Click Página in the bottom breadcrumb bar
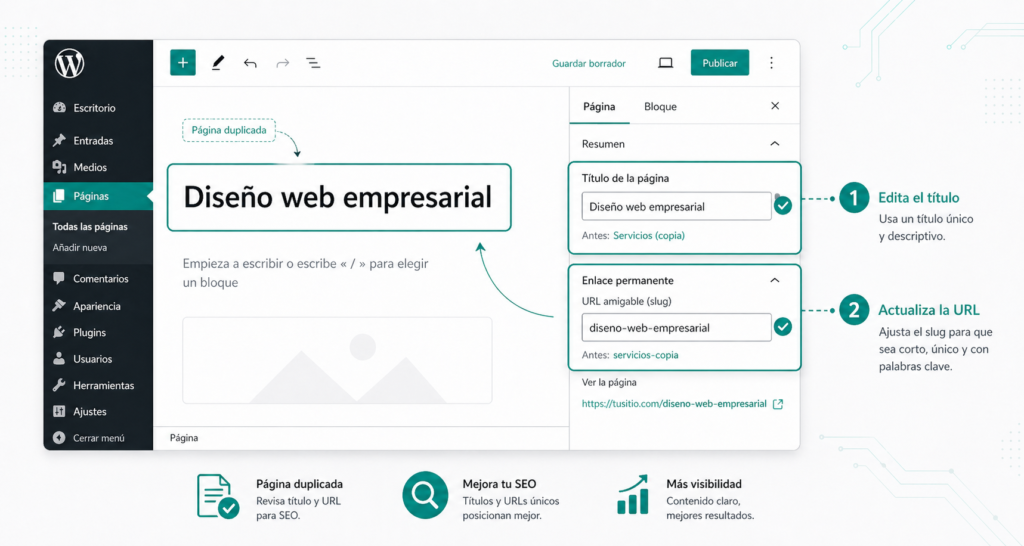This screenshot has width=1024, height=546. (x=184, y=438)
